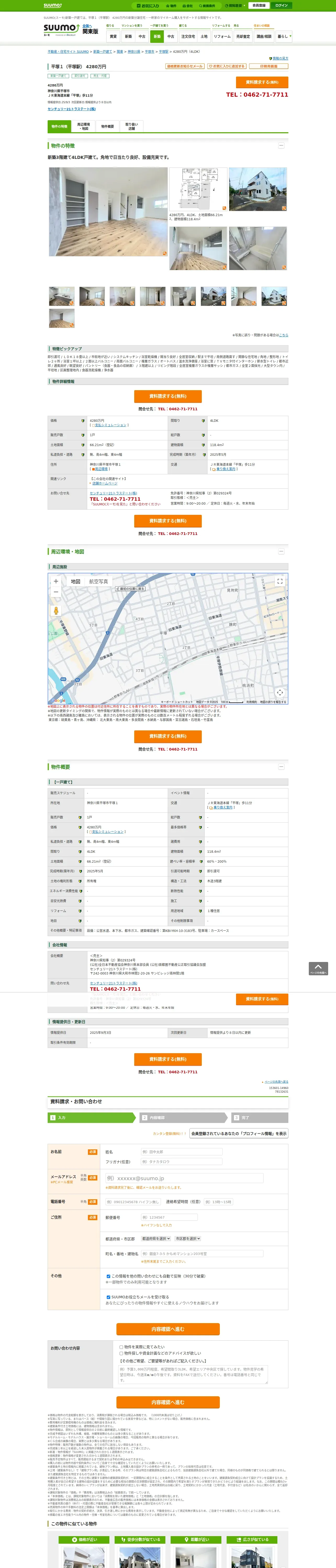
Task: Switch map to 航空写真 view
Action: [x=99, y=581]
